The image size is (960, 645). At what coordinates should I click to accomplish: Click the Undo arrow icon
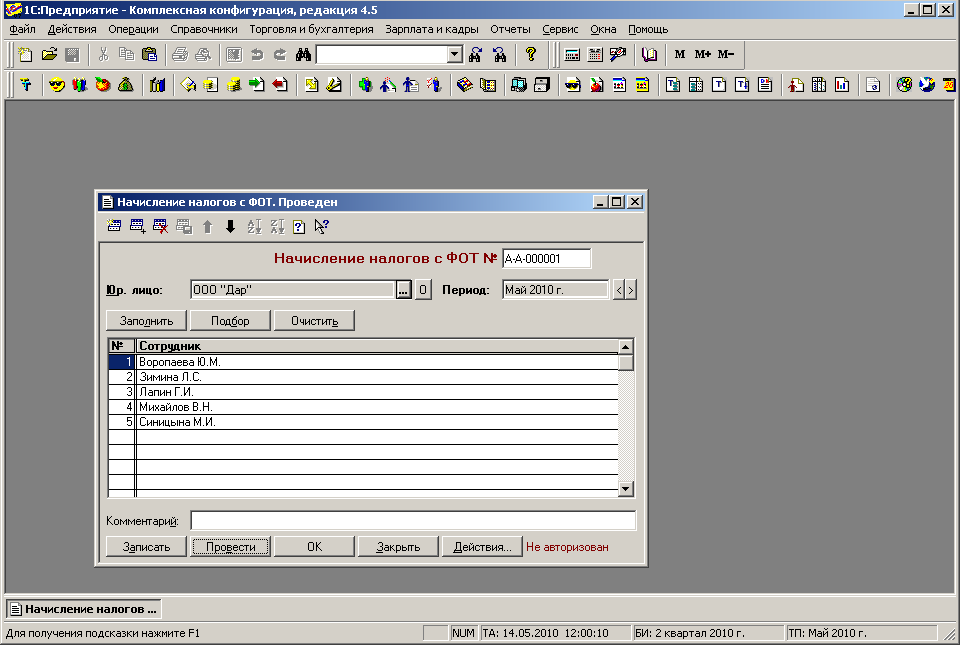pyautogui.click(x=257, y=54)
